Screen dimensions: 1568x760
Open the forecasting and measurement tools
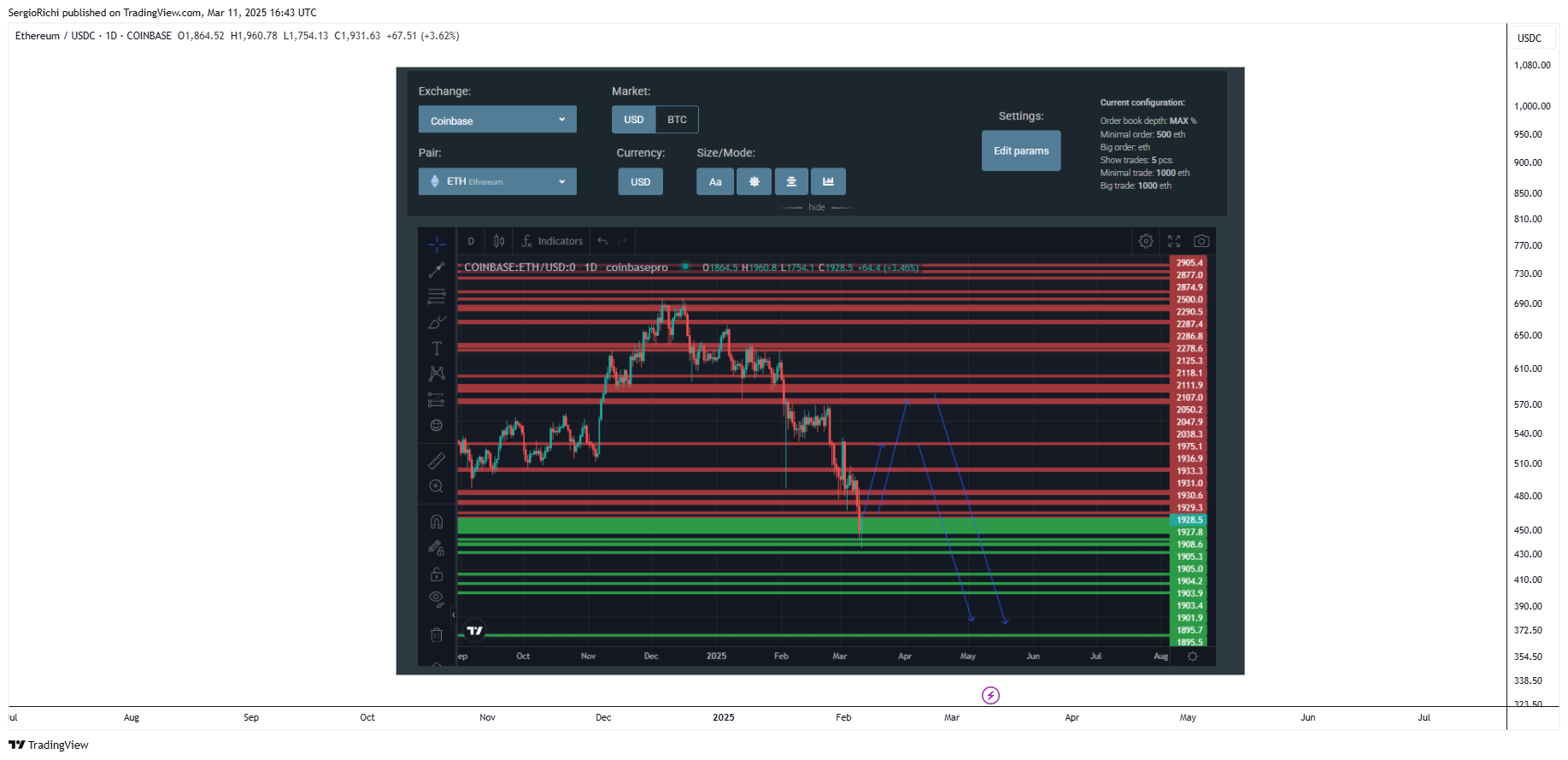437,399
